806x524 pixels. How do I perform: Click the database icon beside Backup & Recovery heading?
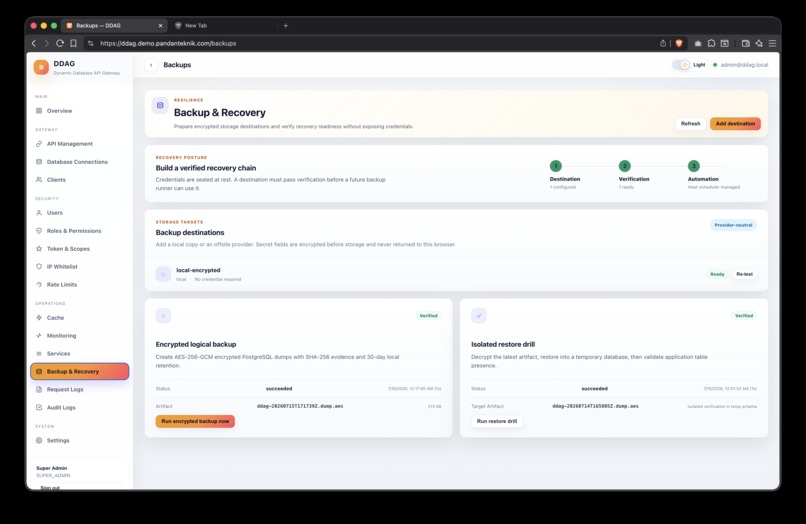coord(160,105)
